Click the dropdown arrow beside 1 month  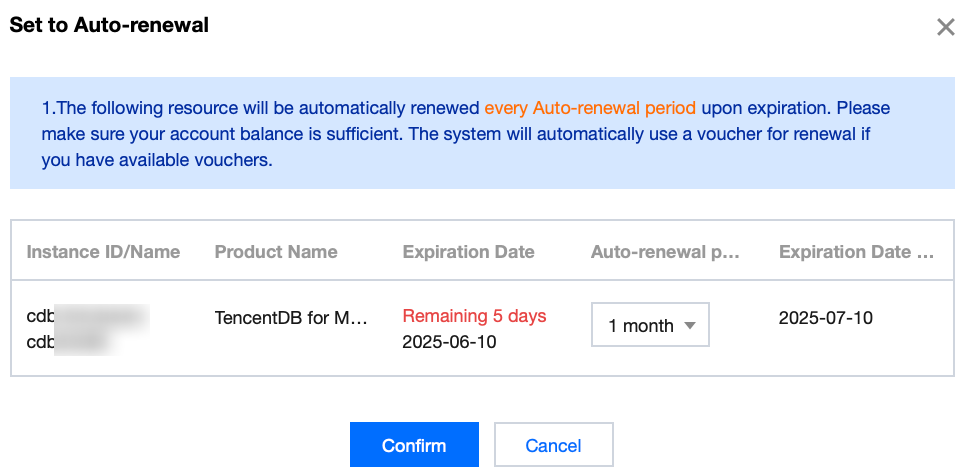click(691, 326)
